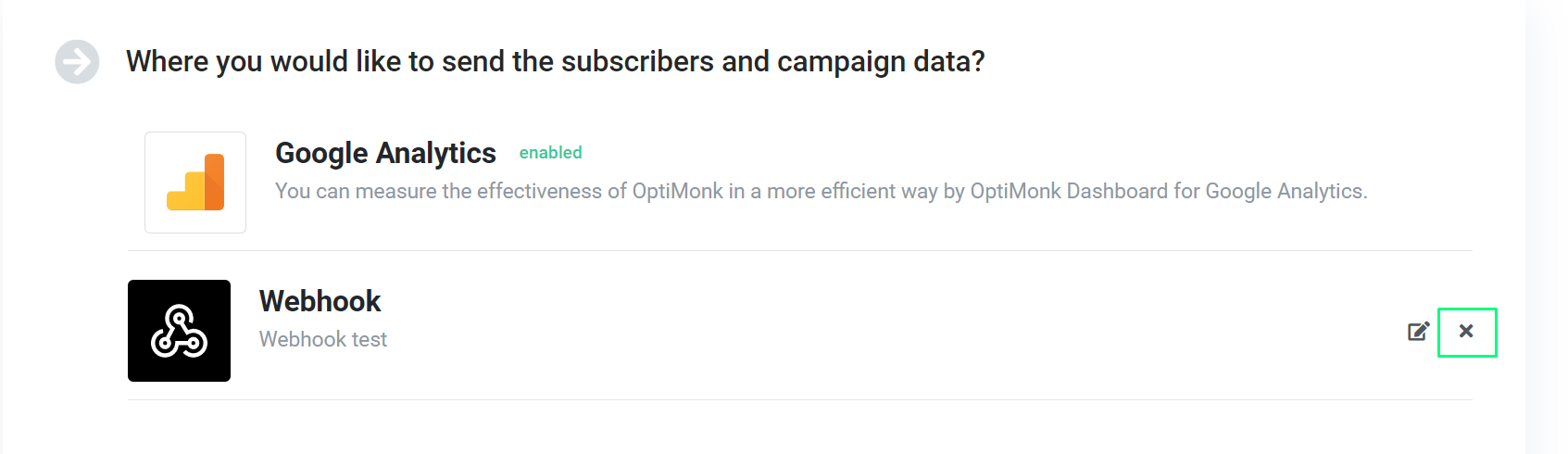Open the Webhook integration title

tap(320, 301)
